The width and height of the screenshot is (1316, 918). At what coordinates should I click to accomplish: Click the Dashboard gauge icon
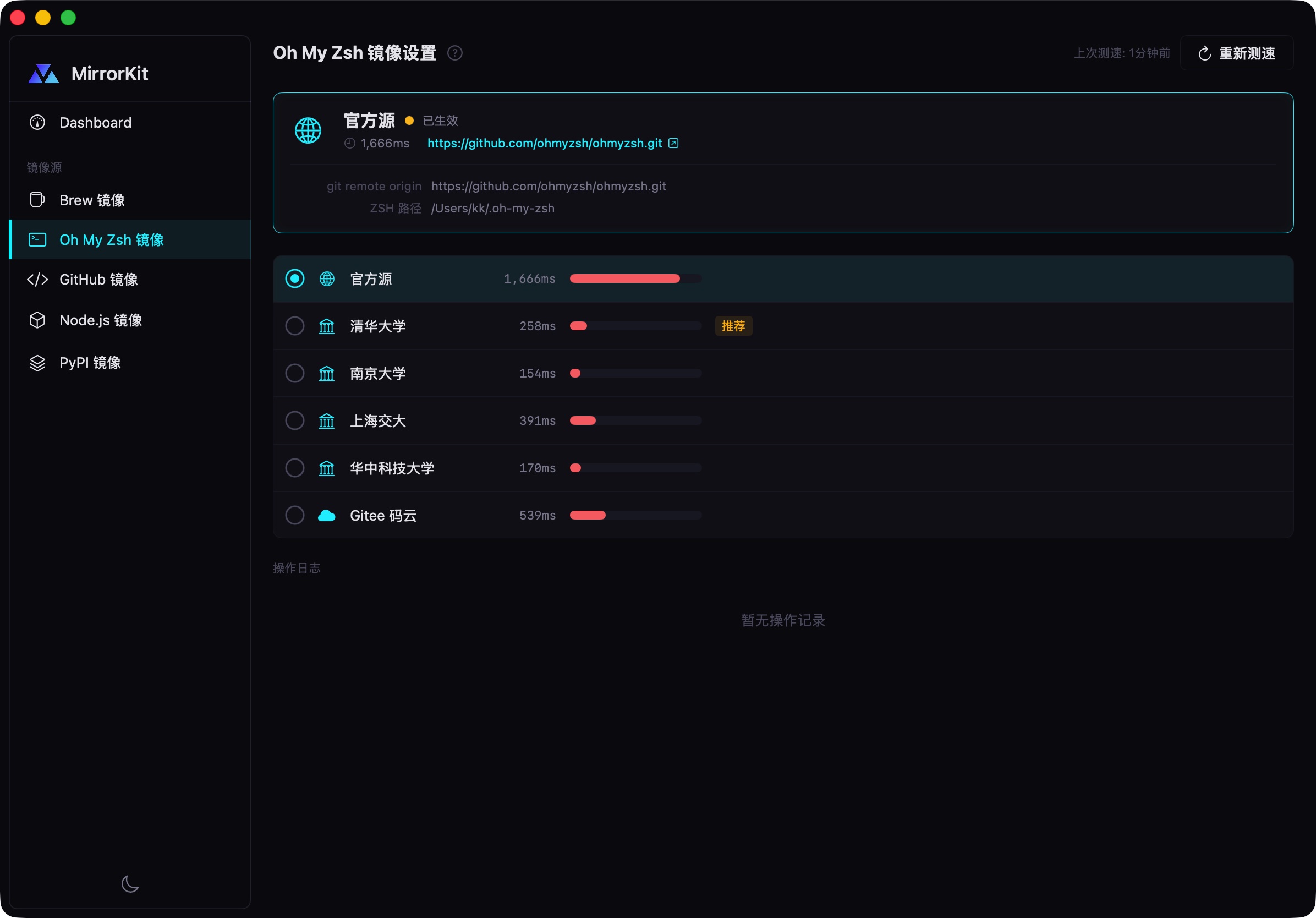37,122
